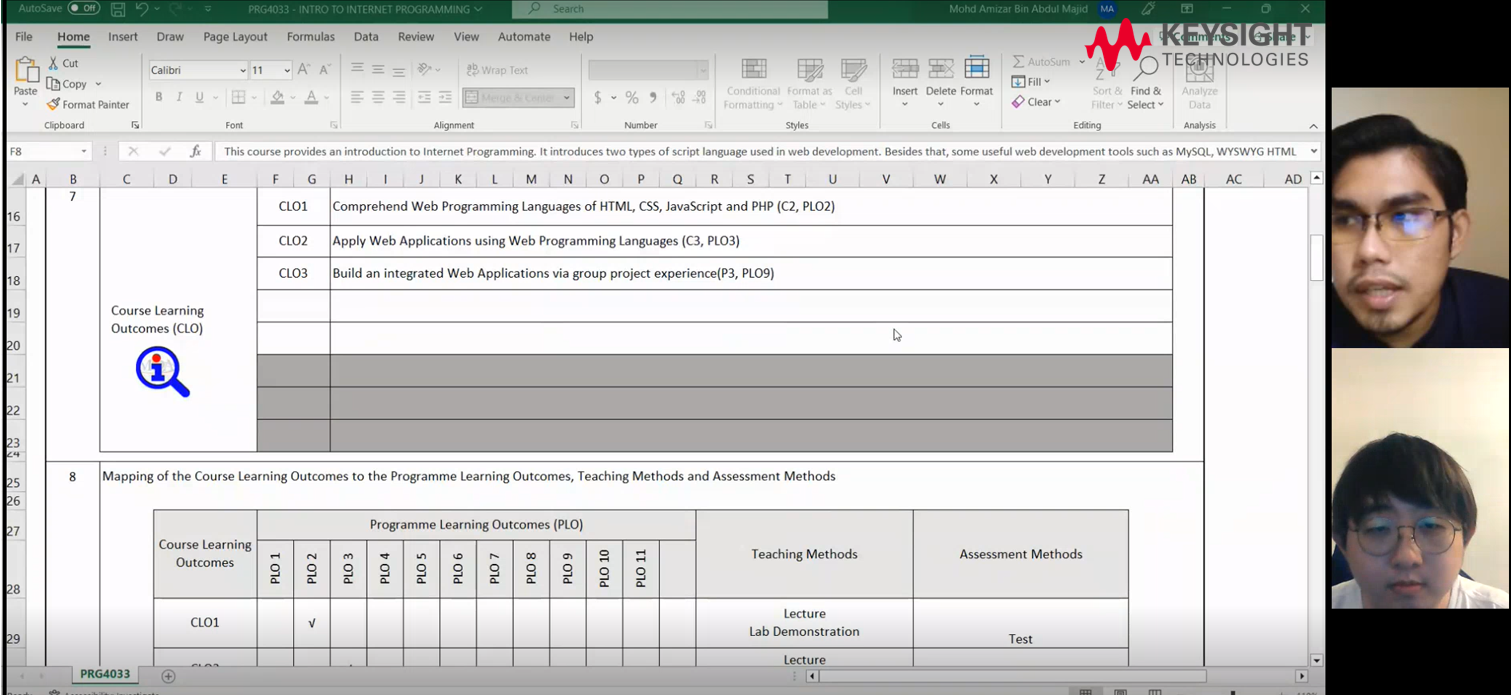
Task: Click the Borders icon
Action: tap(238, 97)
